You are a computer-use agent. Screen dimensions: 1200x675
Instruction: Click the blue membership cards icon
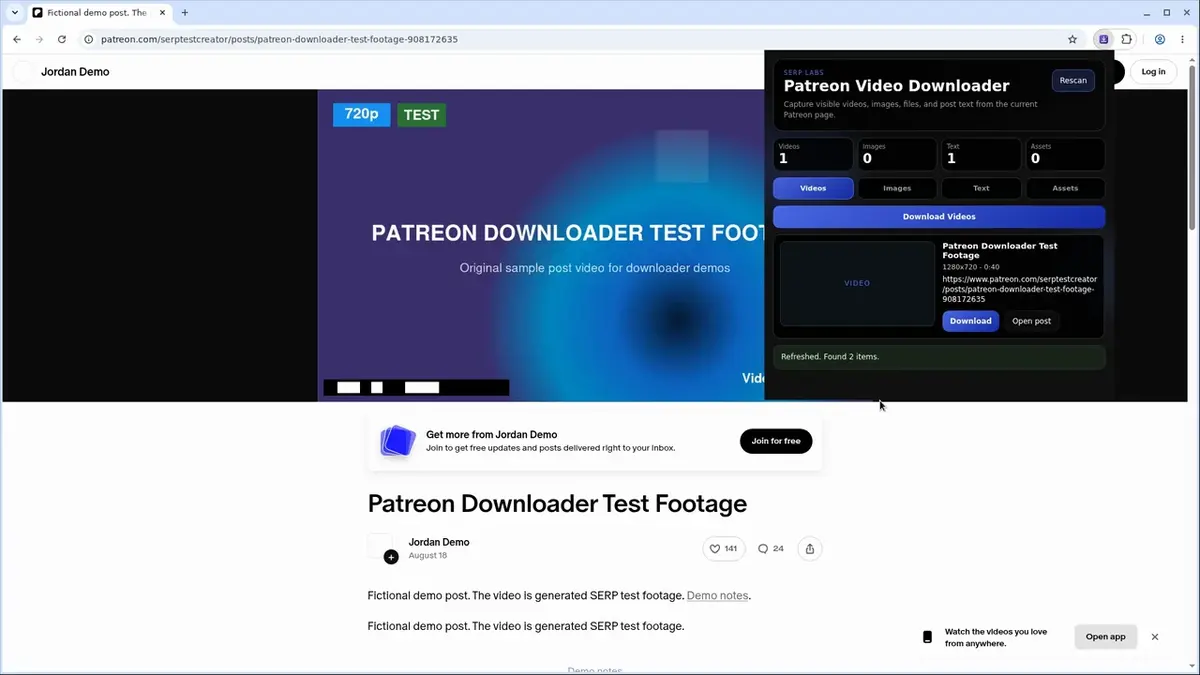coord(397,441)
